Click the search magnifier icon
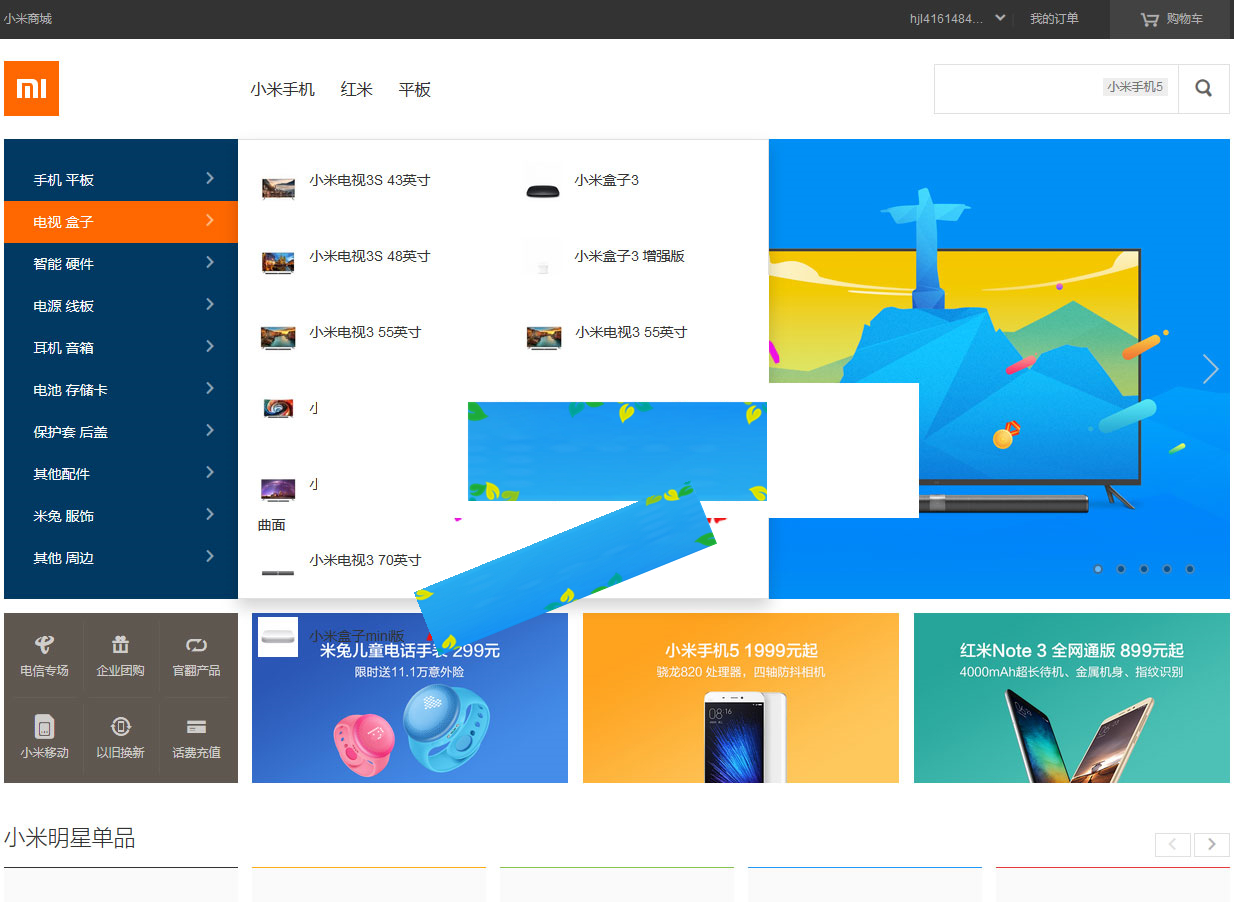 pyautogui.click(x=1203, y=88)
